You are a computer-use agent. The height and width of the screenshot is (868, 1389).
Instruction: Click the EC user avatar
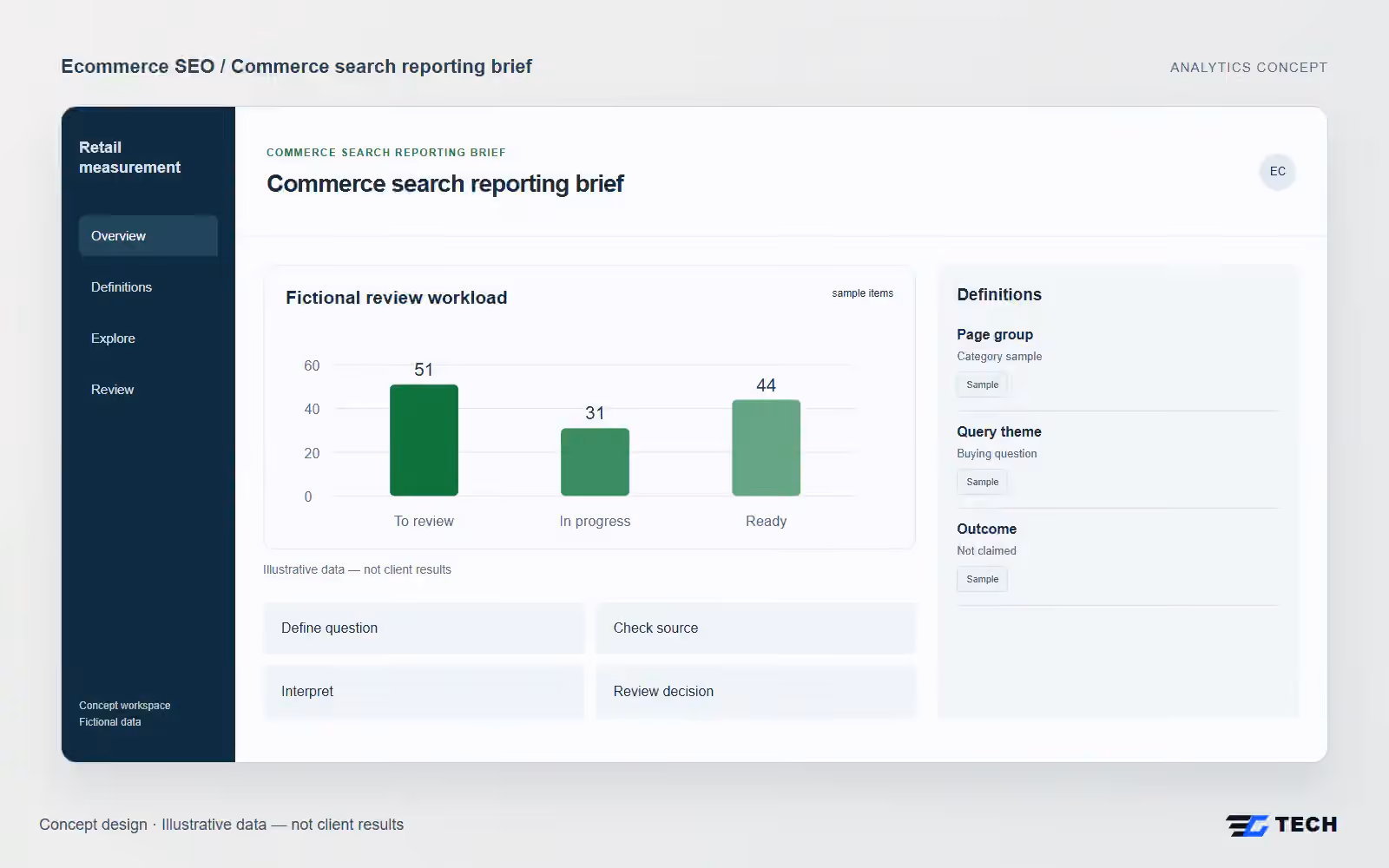point(1277,171)
